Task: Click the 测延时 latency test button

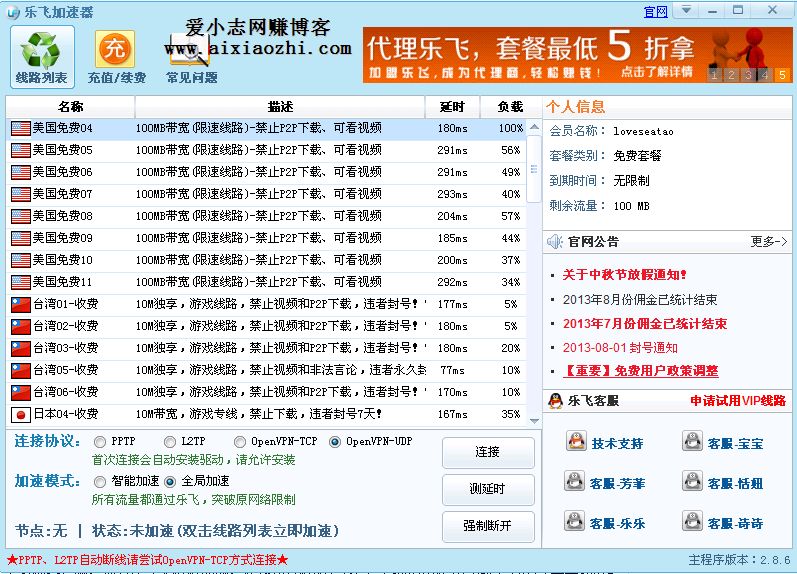Action: (x=488, y=489)
